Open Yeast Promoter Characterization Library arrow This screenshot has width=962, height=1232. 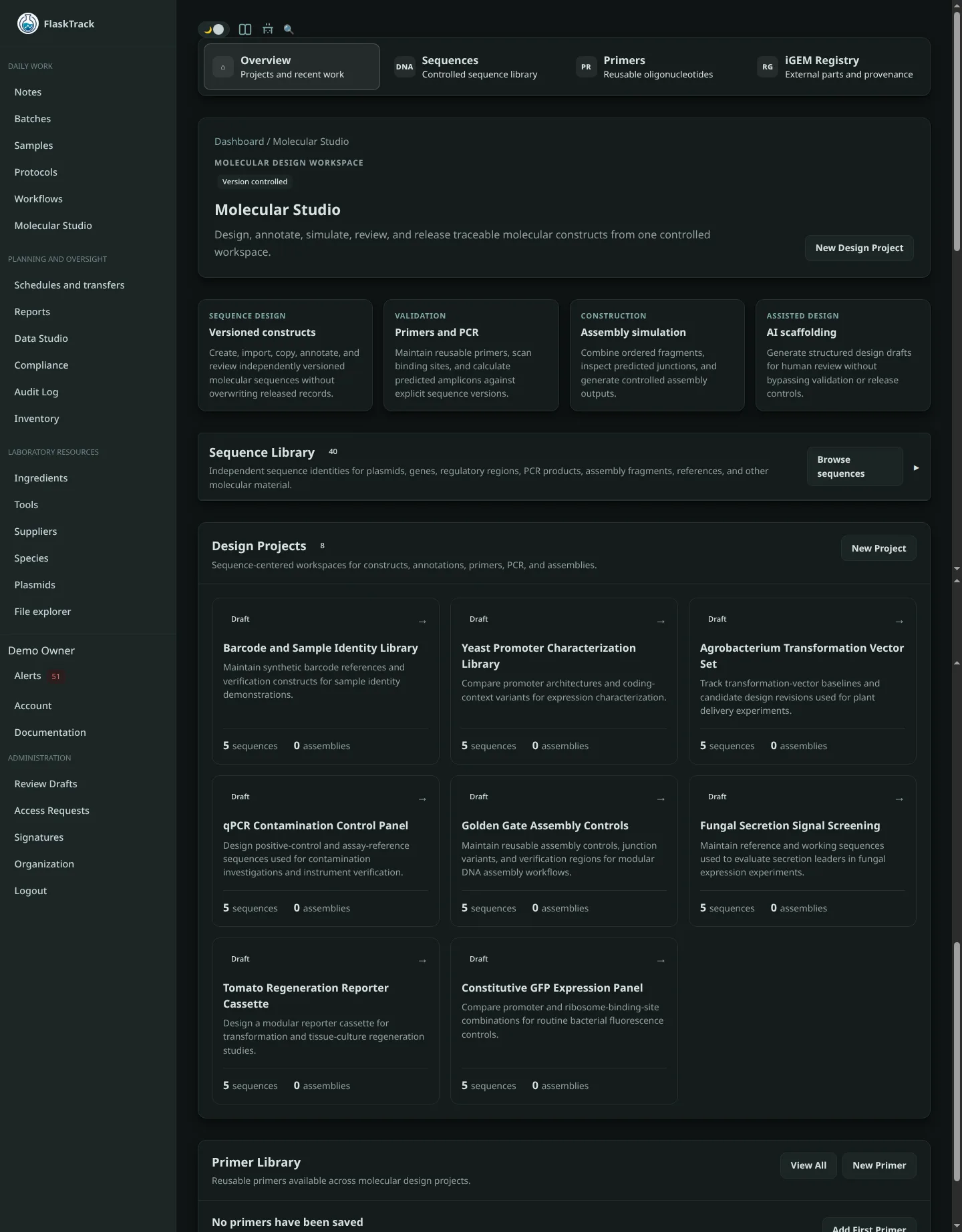pos(661,622)
